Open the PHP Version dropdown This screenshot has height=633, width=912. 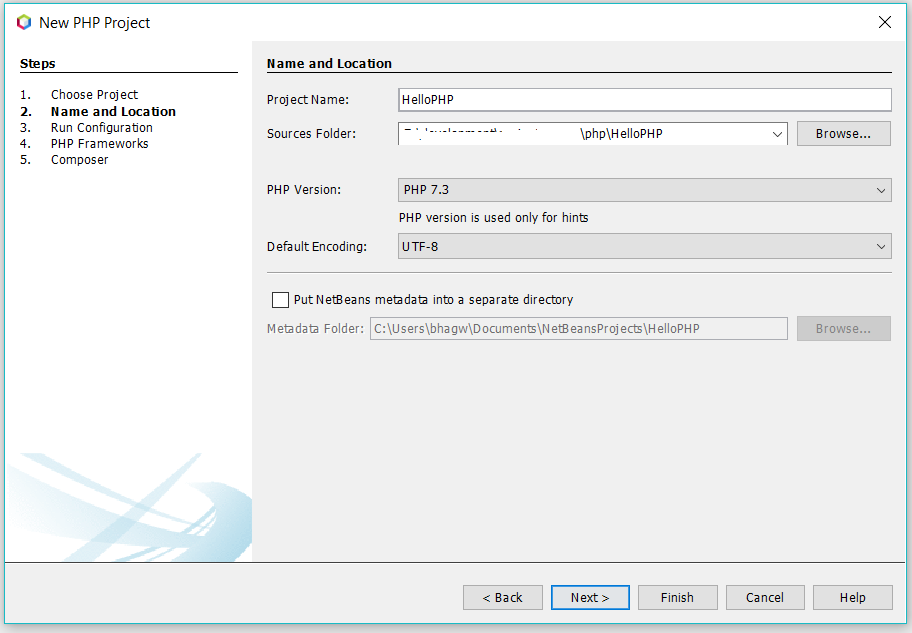pyautogui.click(x=644, y=190)
